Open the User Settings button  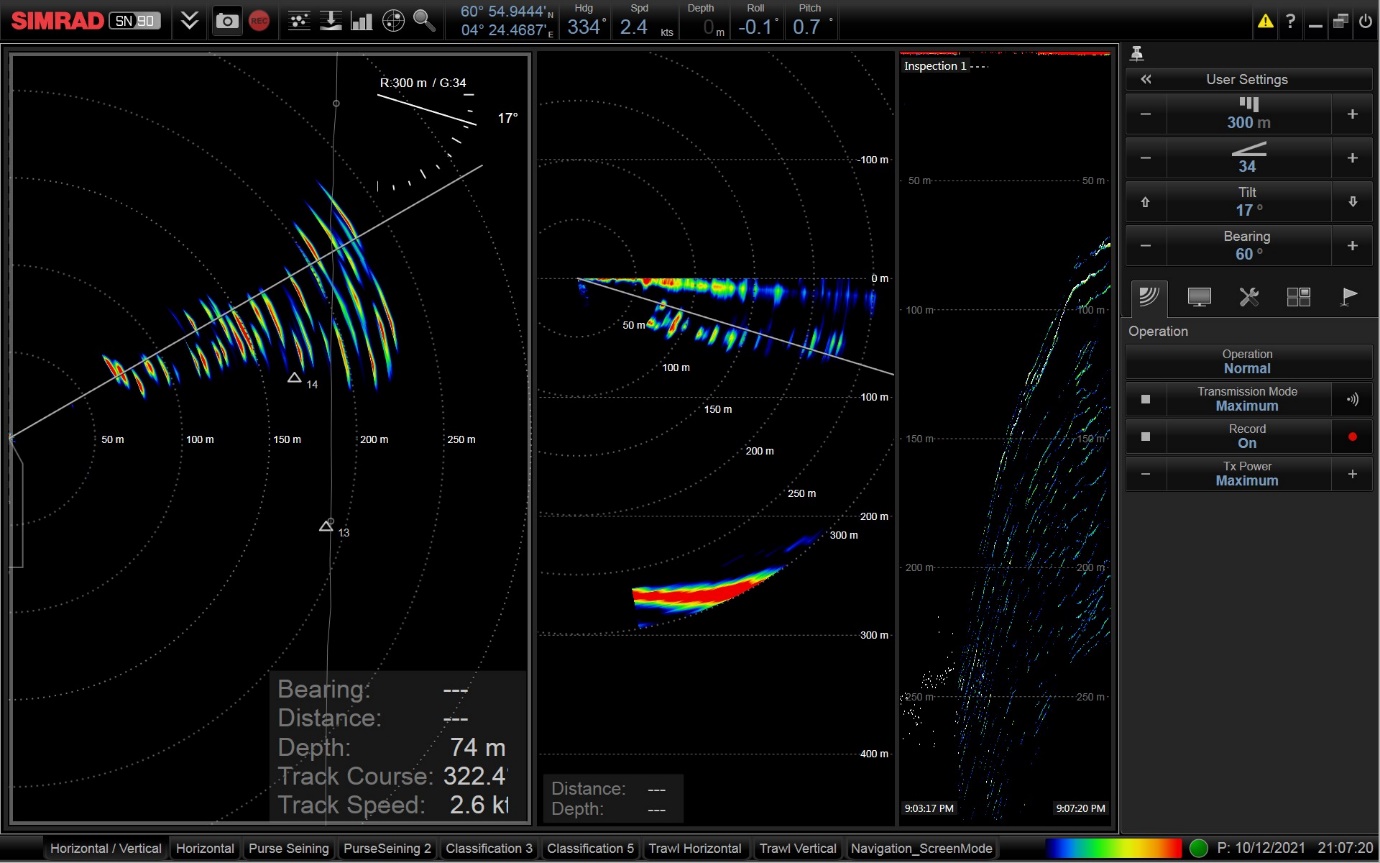(x=1248, y=79)
